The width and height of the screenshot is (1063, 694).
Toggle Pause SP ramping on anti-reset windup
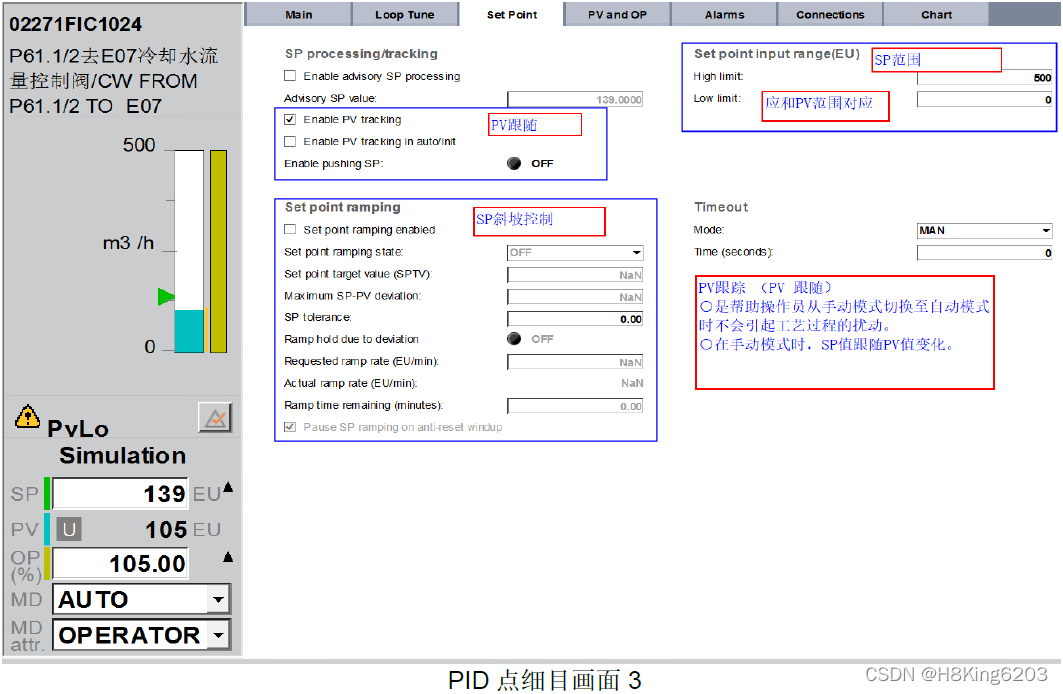click(290, 427)
